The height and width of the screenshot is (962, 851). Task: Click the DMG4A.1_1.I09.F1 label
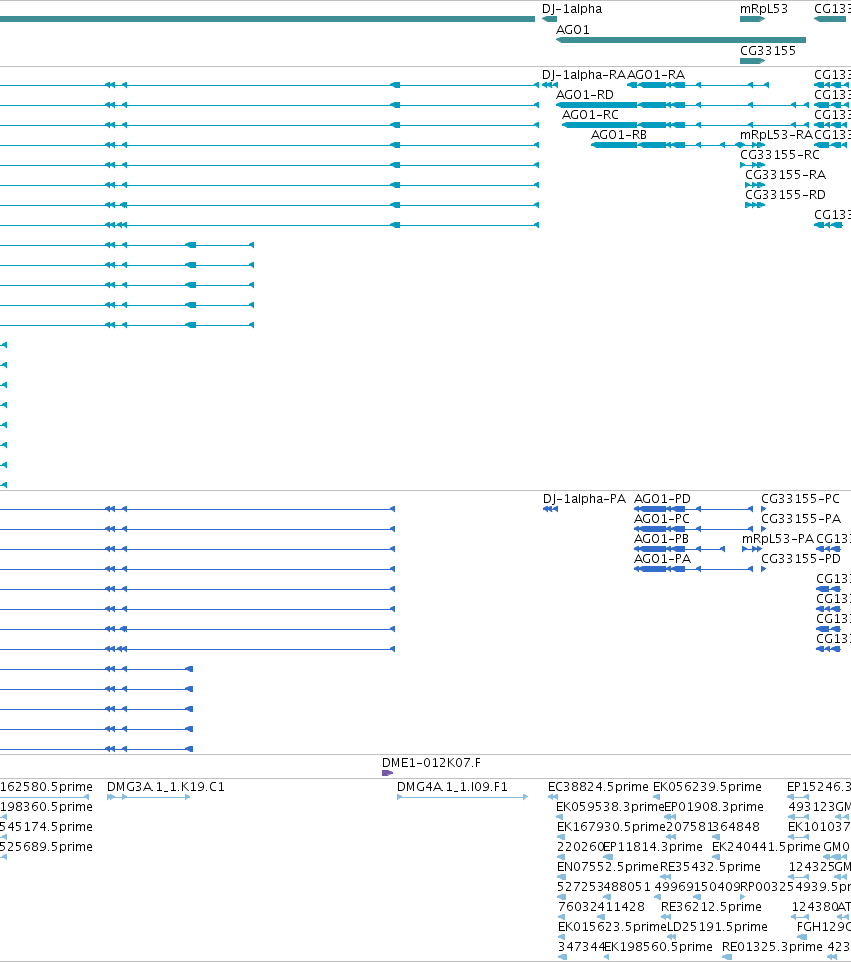coord(452,787)
